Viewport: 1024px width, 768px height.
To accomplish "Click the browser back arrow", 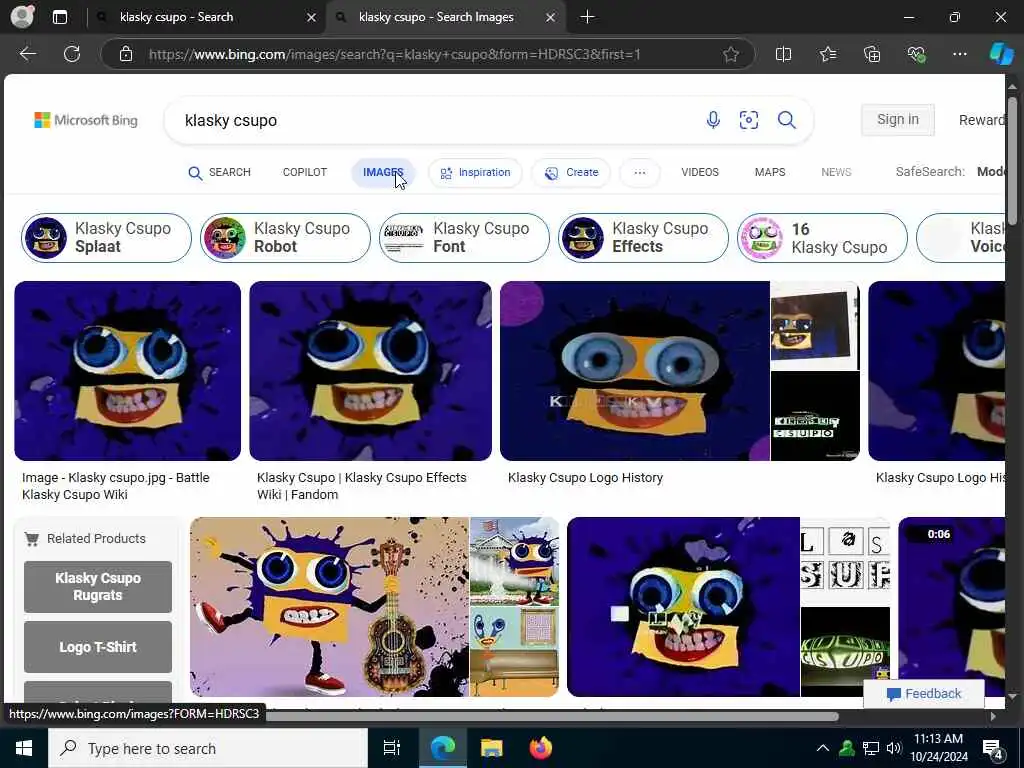I will [27, 54].
